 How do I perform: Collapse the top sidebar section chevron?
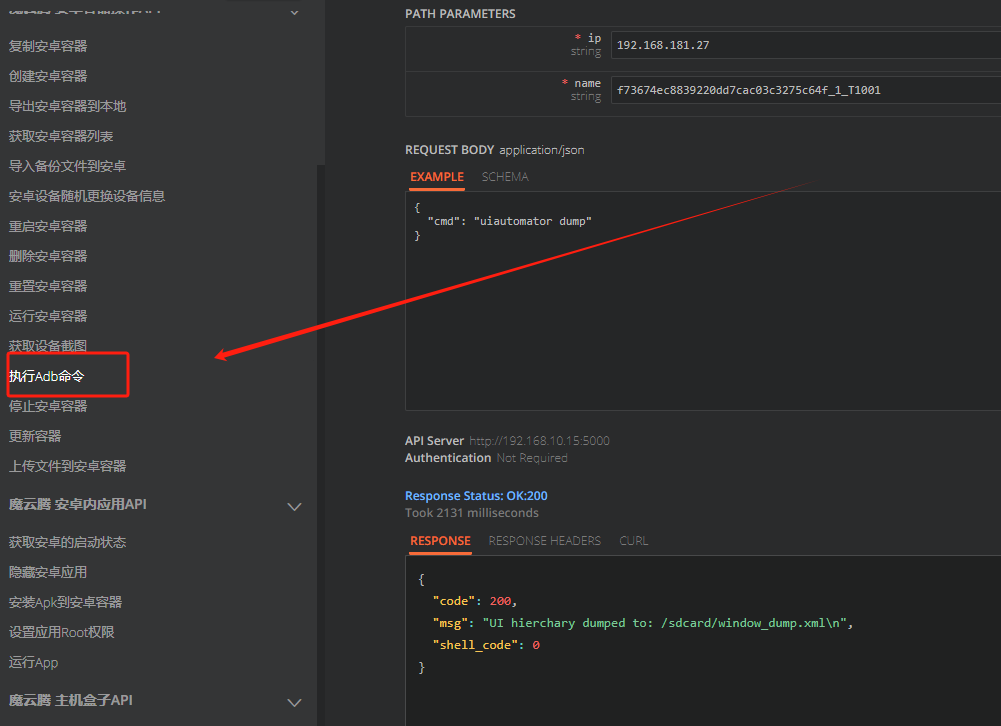tap(294, 12)
